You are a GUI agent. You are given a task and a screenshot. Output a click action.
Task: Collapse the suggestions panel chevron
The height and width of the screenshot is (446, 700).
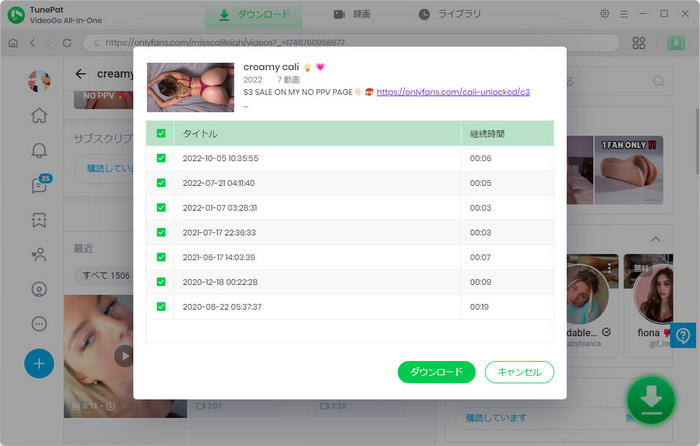point(655,239)
